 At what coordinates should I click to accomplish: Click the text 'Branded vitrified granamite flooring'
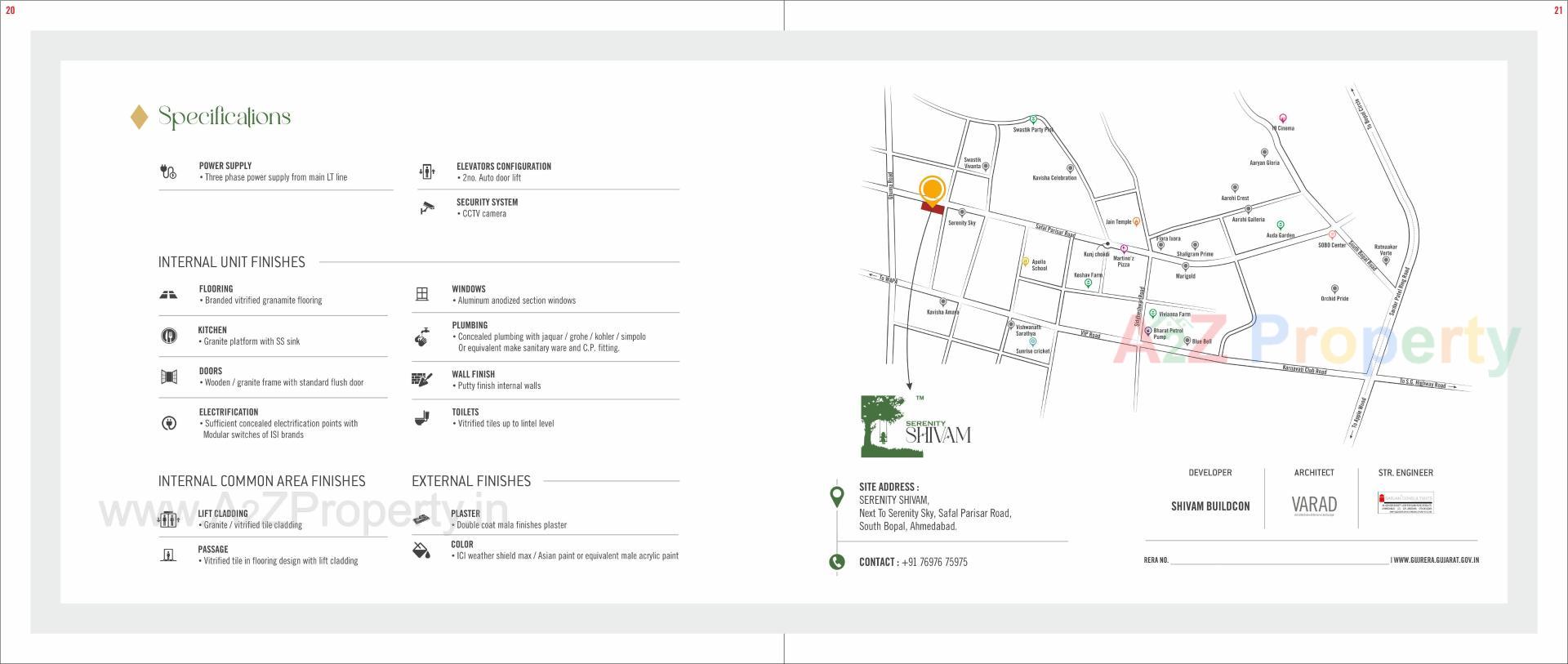263,301
